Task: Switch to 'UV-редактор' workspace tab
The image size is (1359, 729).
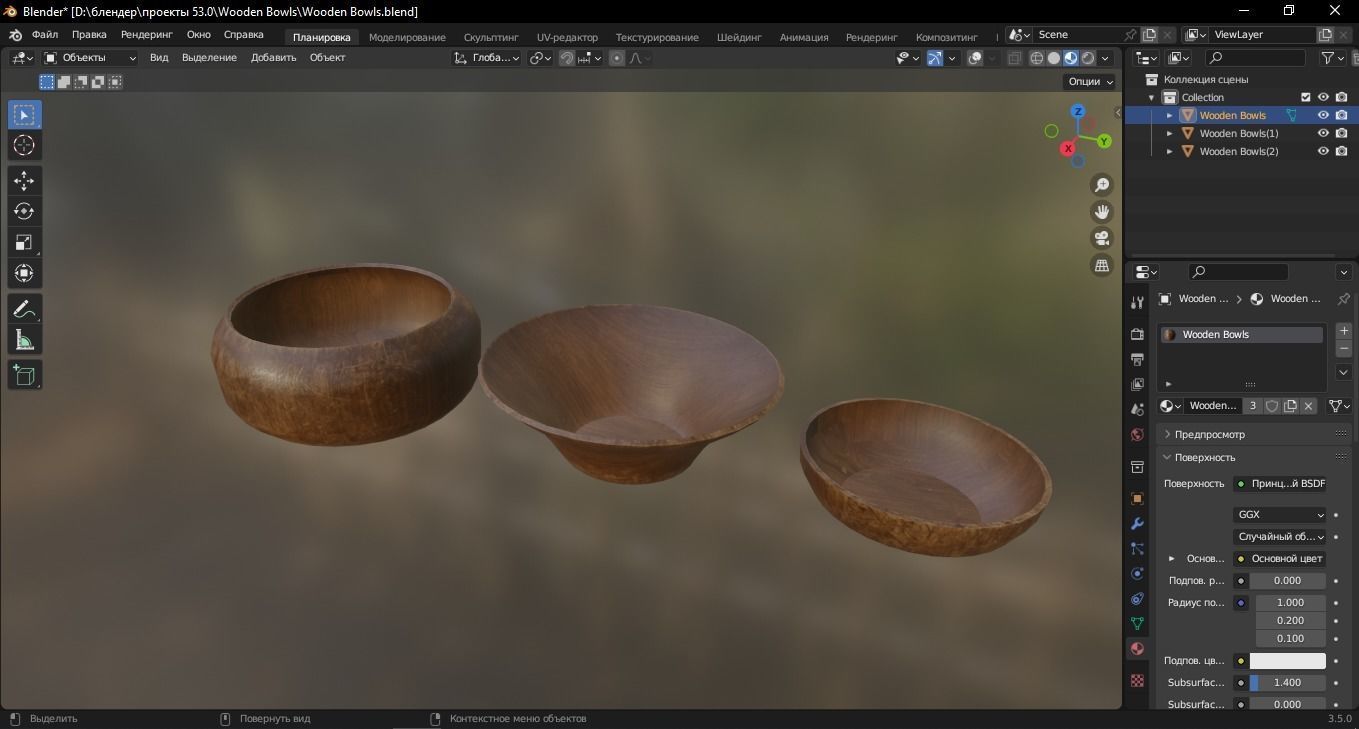Action: click(x=567, y=37)
